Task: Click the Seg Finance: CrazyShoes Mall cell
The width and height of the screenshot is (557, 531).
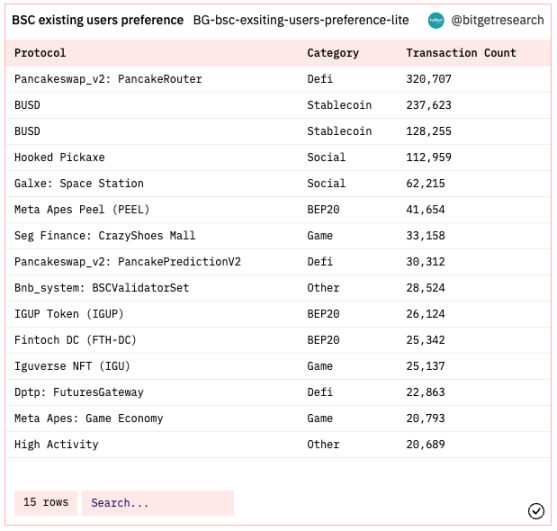Action: coord(105,236)
